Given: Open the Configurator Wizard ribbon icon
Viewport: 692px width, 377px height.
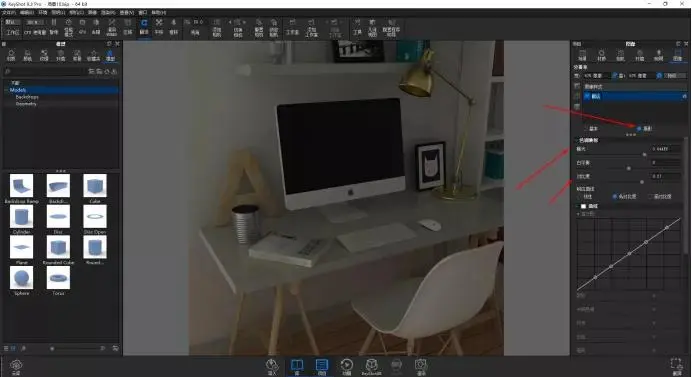Looking at the screenshot, I should 391,27.
